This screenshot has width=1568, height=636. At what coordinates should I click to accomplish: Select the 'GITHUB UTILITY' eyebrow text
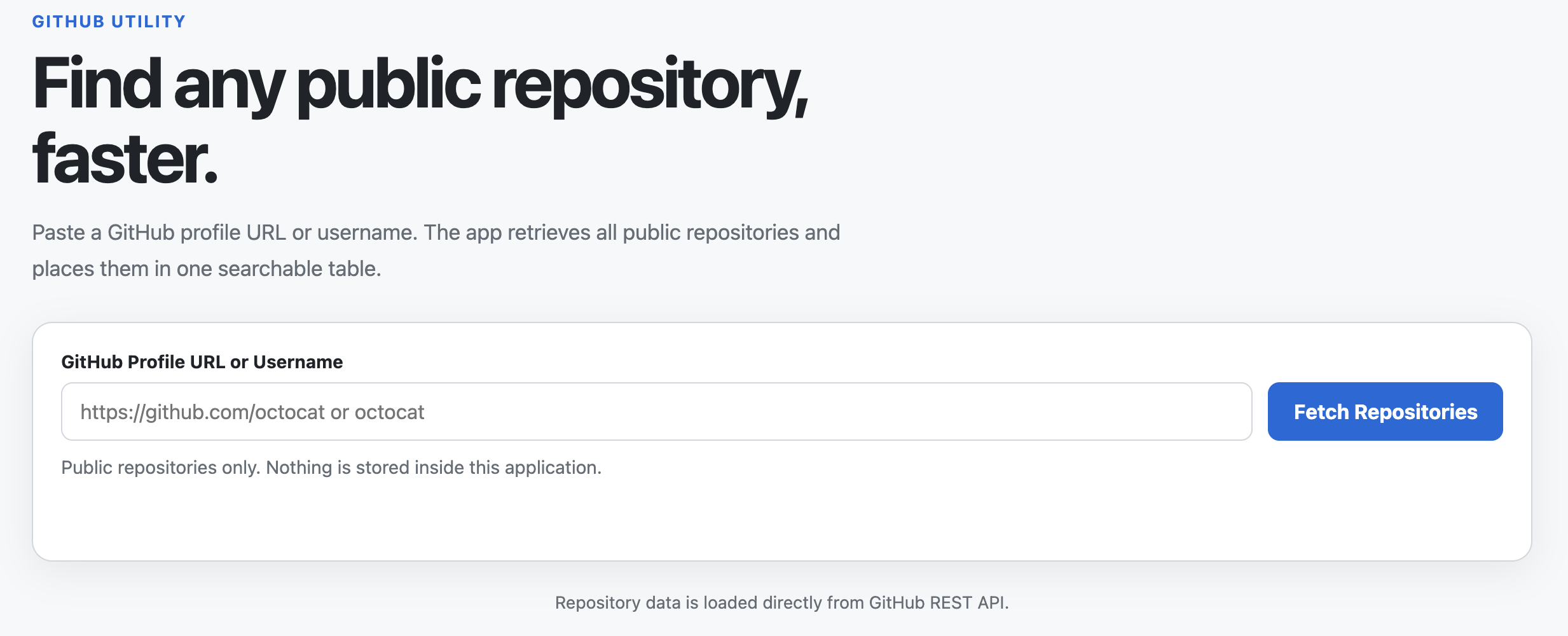point(109,22)
